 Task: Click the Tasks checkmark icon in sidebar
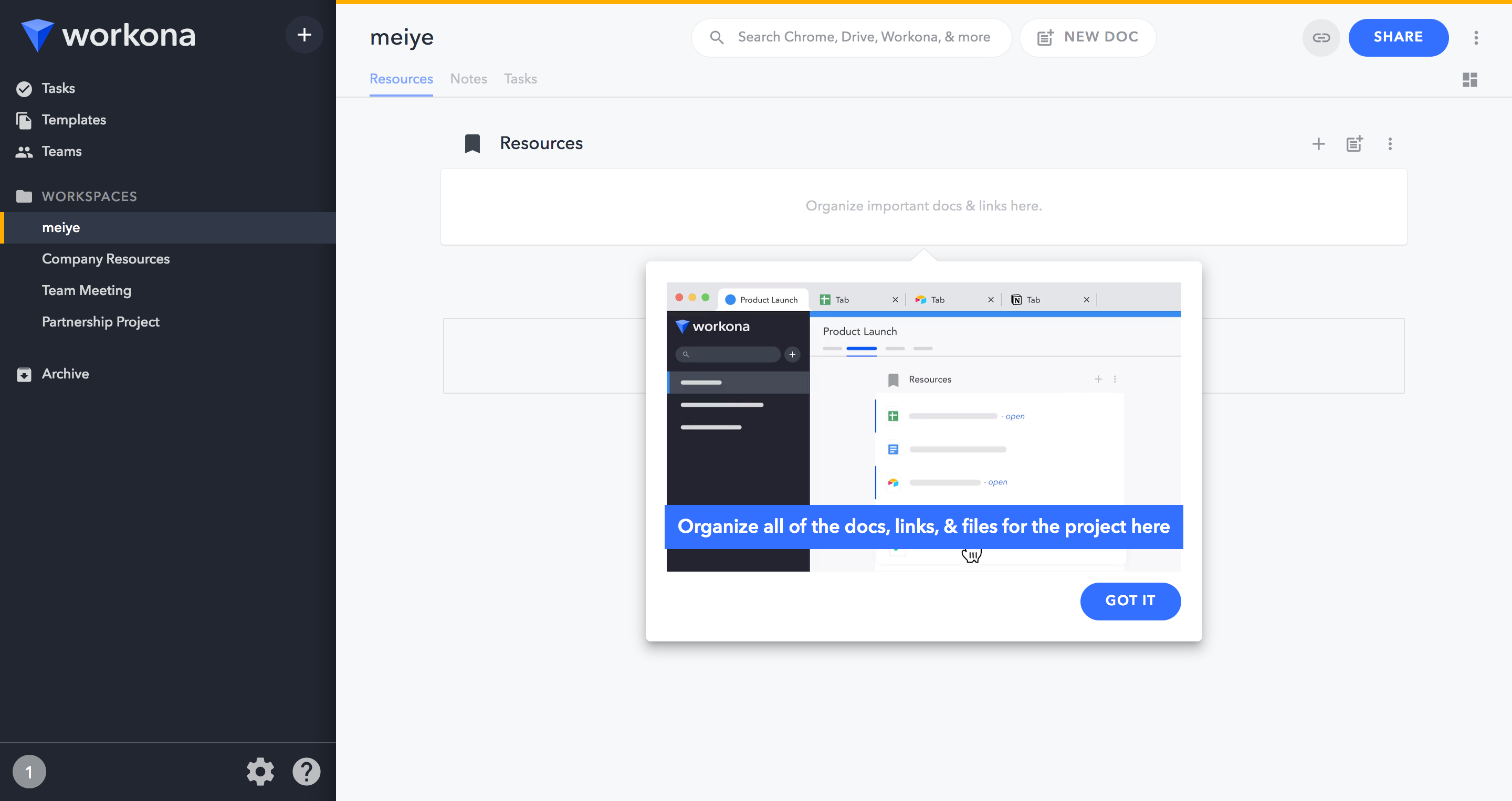24,89
